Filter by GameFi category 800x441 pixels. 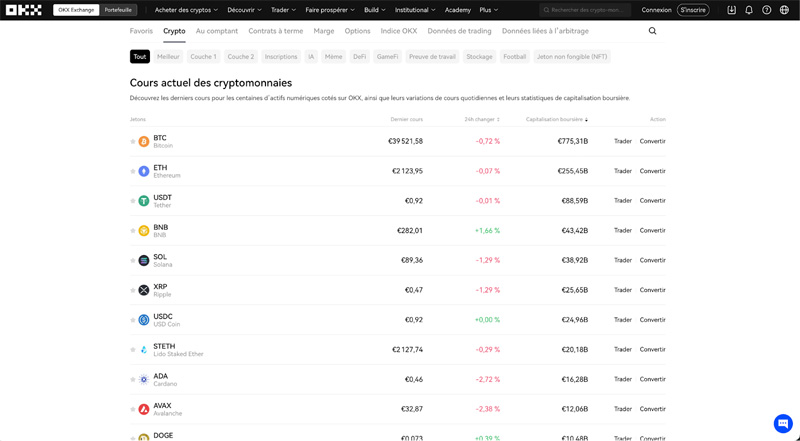point(387,57)
